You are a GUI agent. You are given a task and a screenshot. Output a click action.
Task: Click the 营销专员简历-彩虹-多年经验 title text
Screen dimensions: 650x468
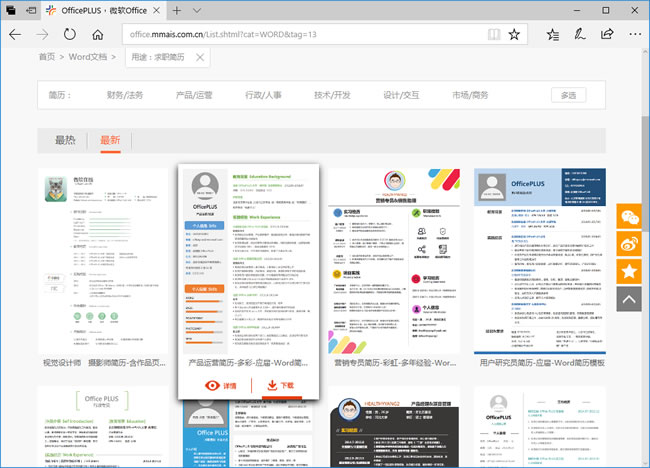pyautogui.click(x=395, y=363)
